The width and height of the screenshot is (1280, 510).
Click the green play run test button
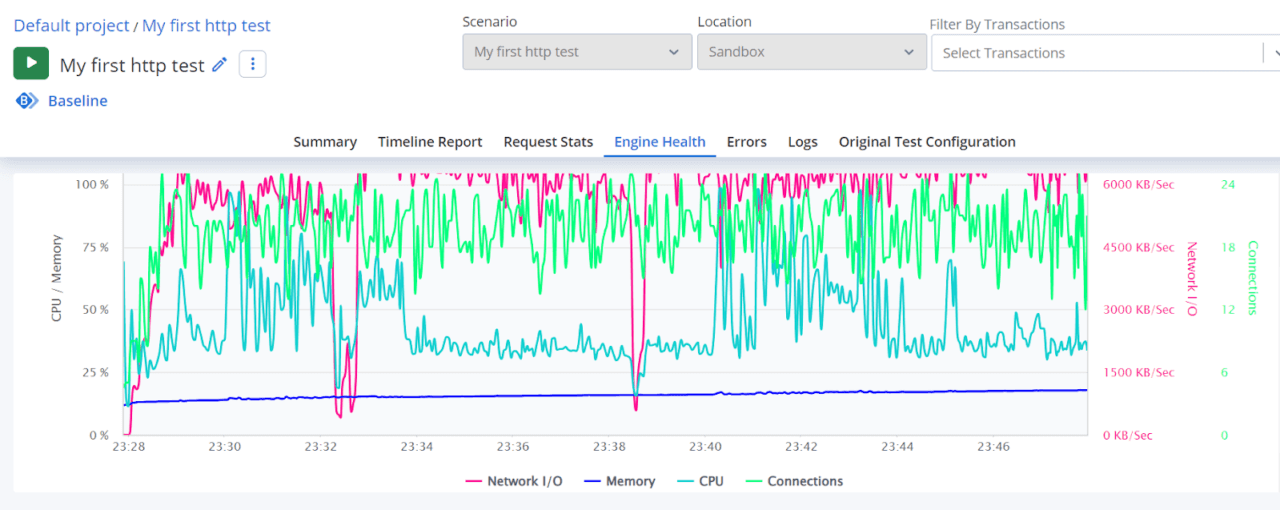click(31, 62)
